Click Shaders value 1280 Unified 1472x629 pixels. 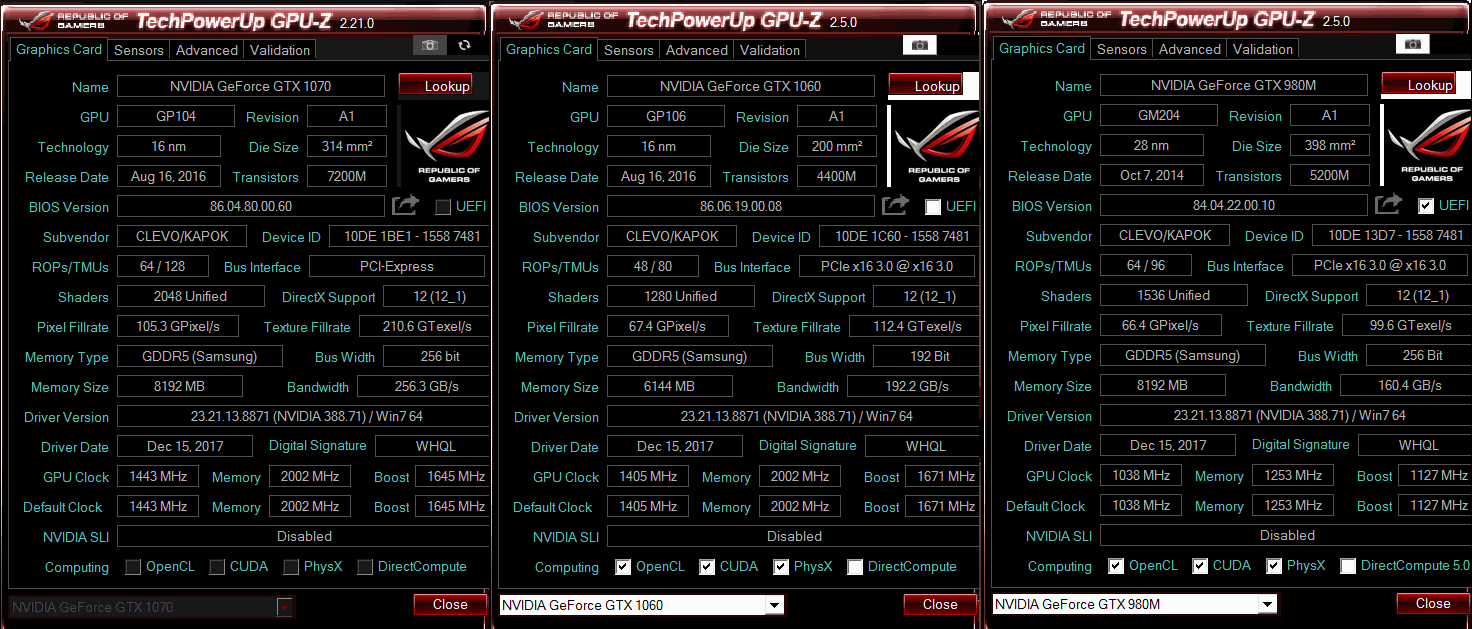[681, 296]
